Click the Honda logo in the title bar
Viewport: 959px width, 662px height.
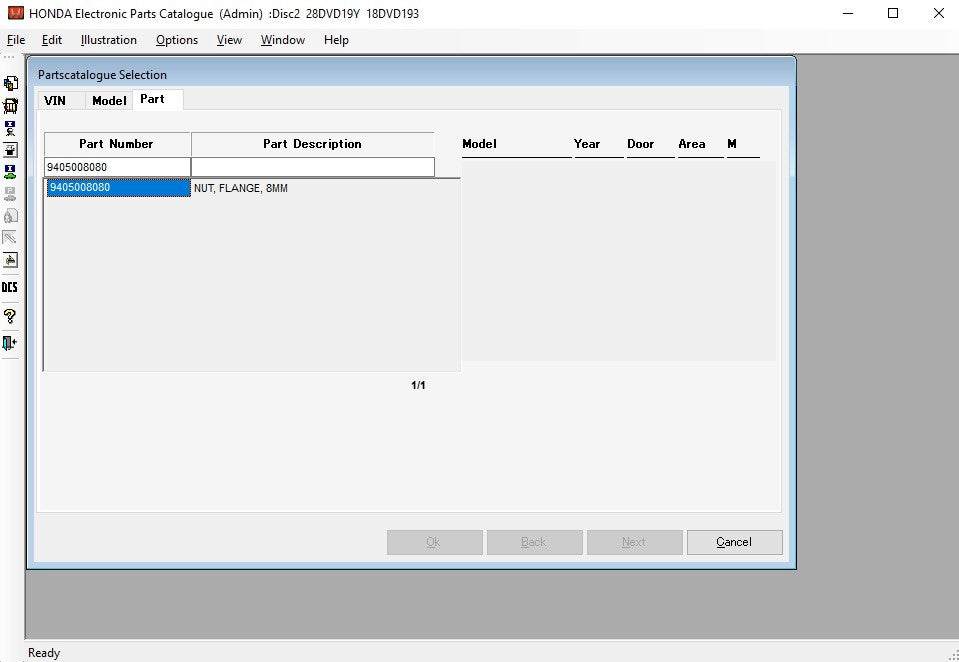click(x=15, y=13)
